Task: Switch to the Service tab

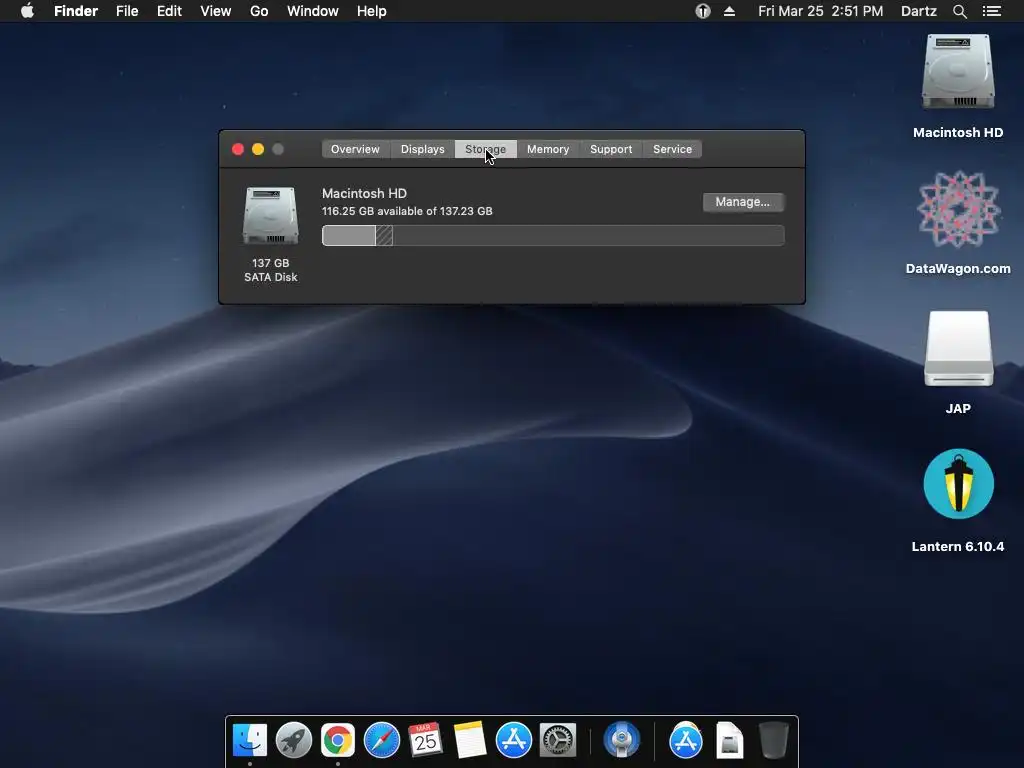Action: [x=672, y=149]
